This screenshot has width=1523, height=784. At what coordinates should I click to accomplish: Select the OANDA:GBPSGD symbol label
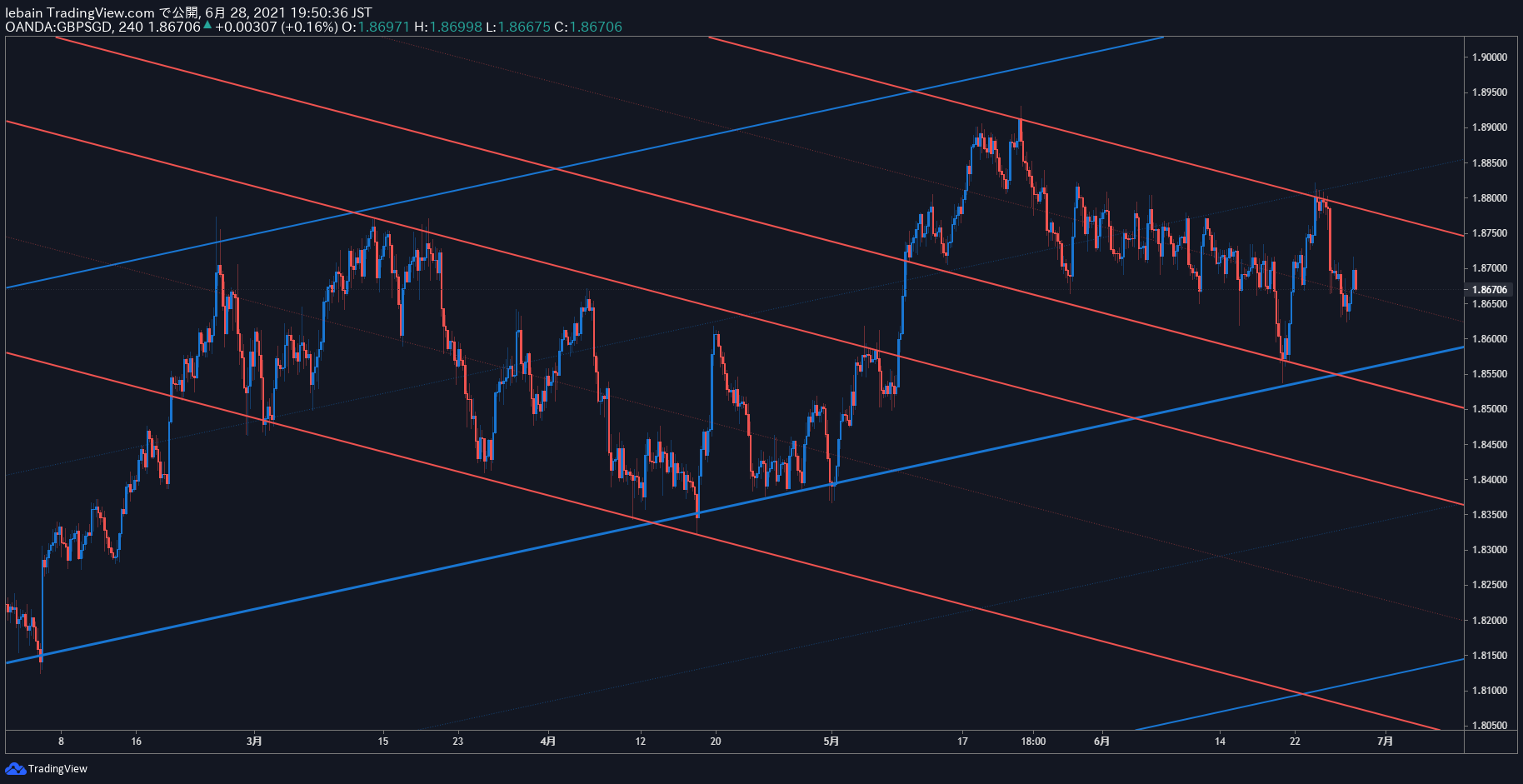pyautogui.click(x=59, y=27)
